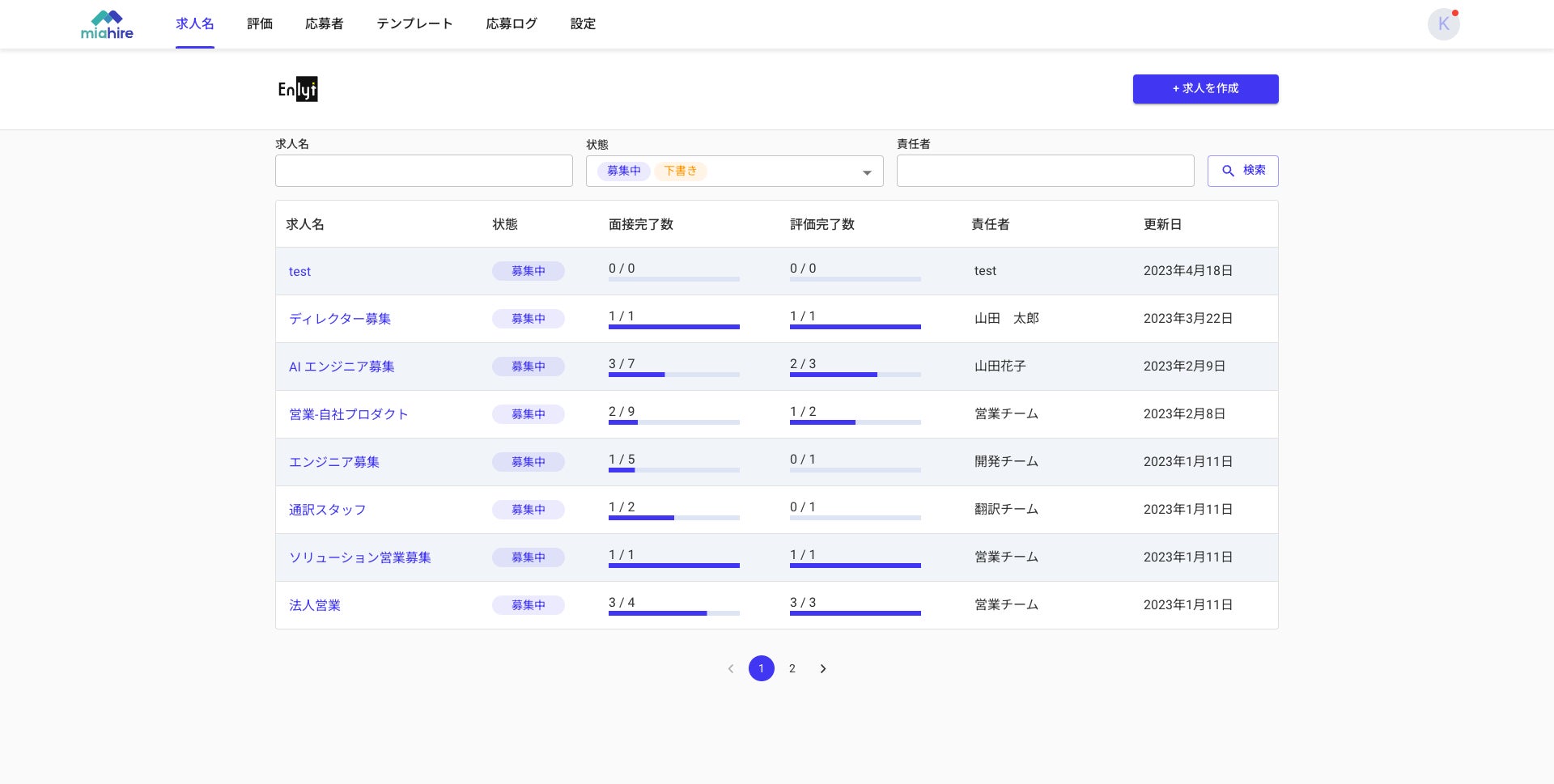
Task: Click the 募集中 badge in 通訳スタッフ row
Action: pyautogui.click(x=529, y=510)
